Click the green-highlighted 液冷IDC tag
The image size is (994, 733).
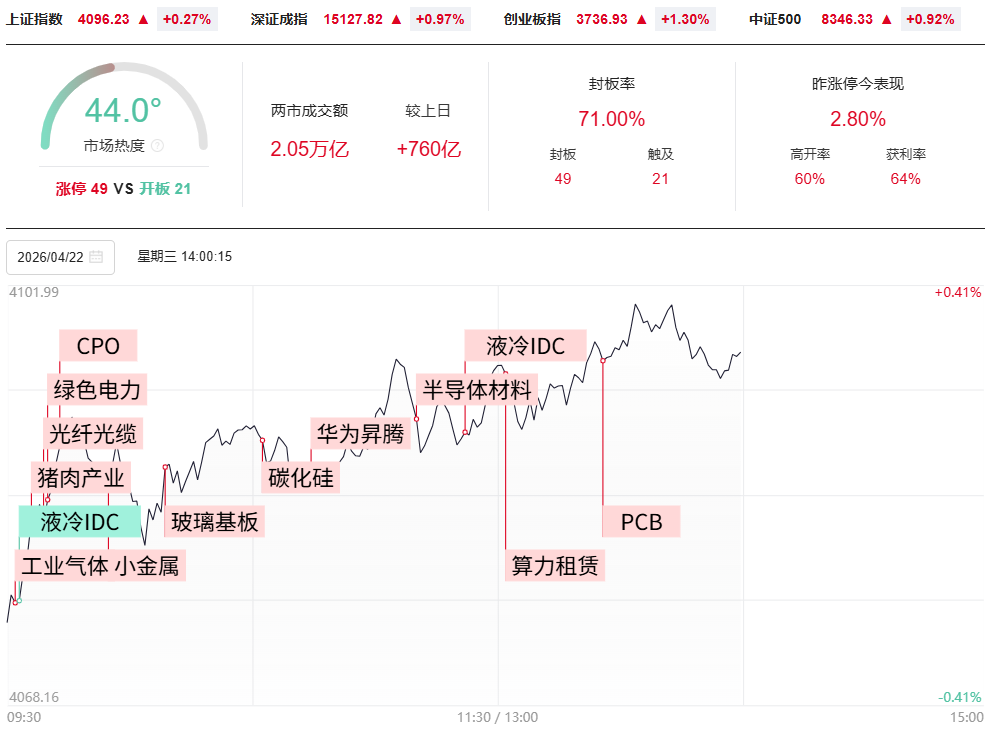pos(80,521)
